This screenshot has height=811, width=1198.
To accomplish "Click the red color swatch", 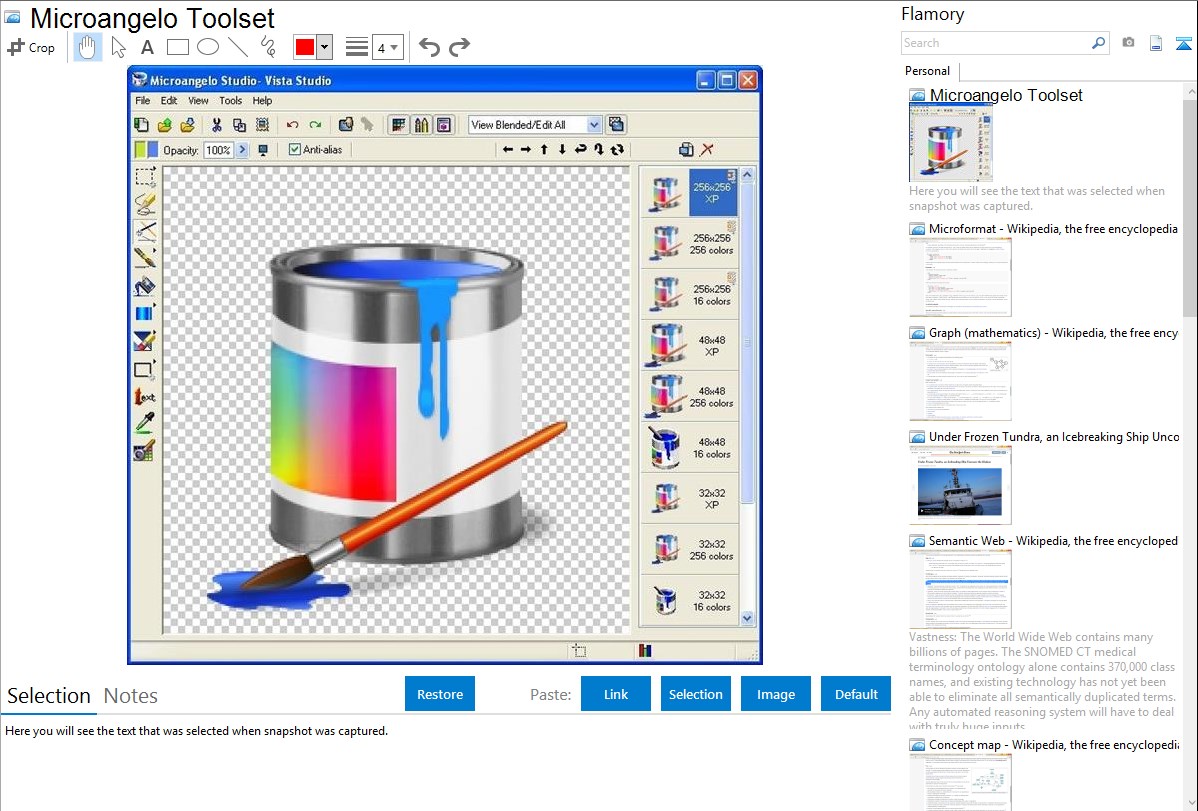I will 305,47.
